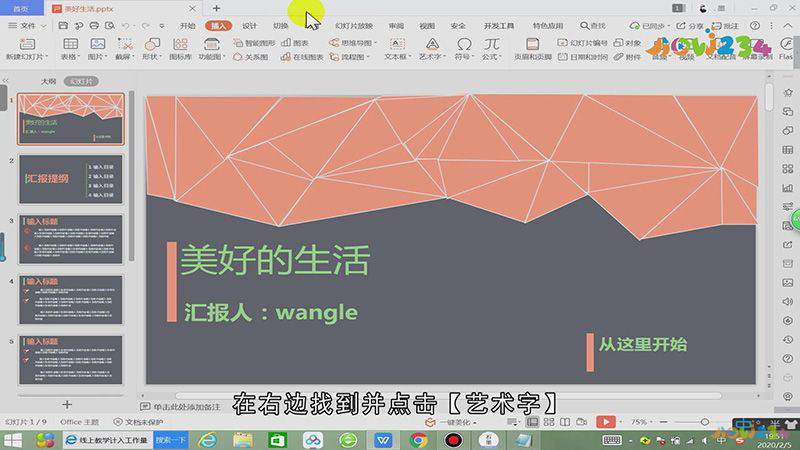
Task: Toggle normal view in status bar
Action: tap(533, 422)
